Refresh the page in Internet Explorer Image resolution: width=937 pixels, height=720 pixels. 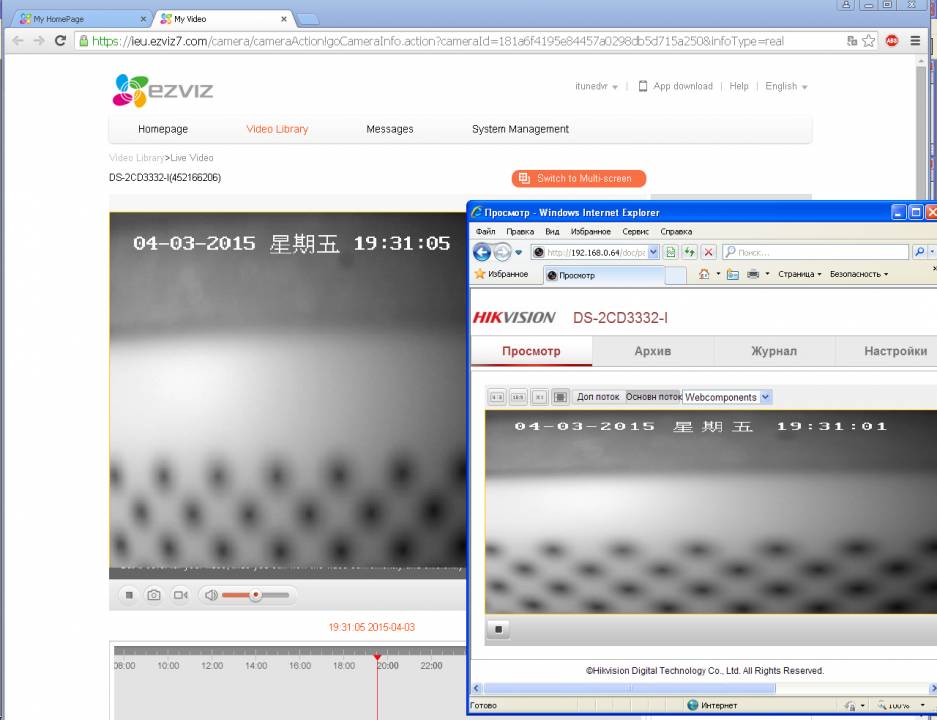click(x=690, y=252)
